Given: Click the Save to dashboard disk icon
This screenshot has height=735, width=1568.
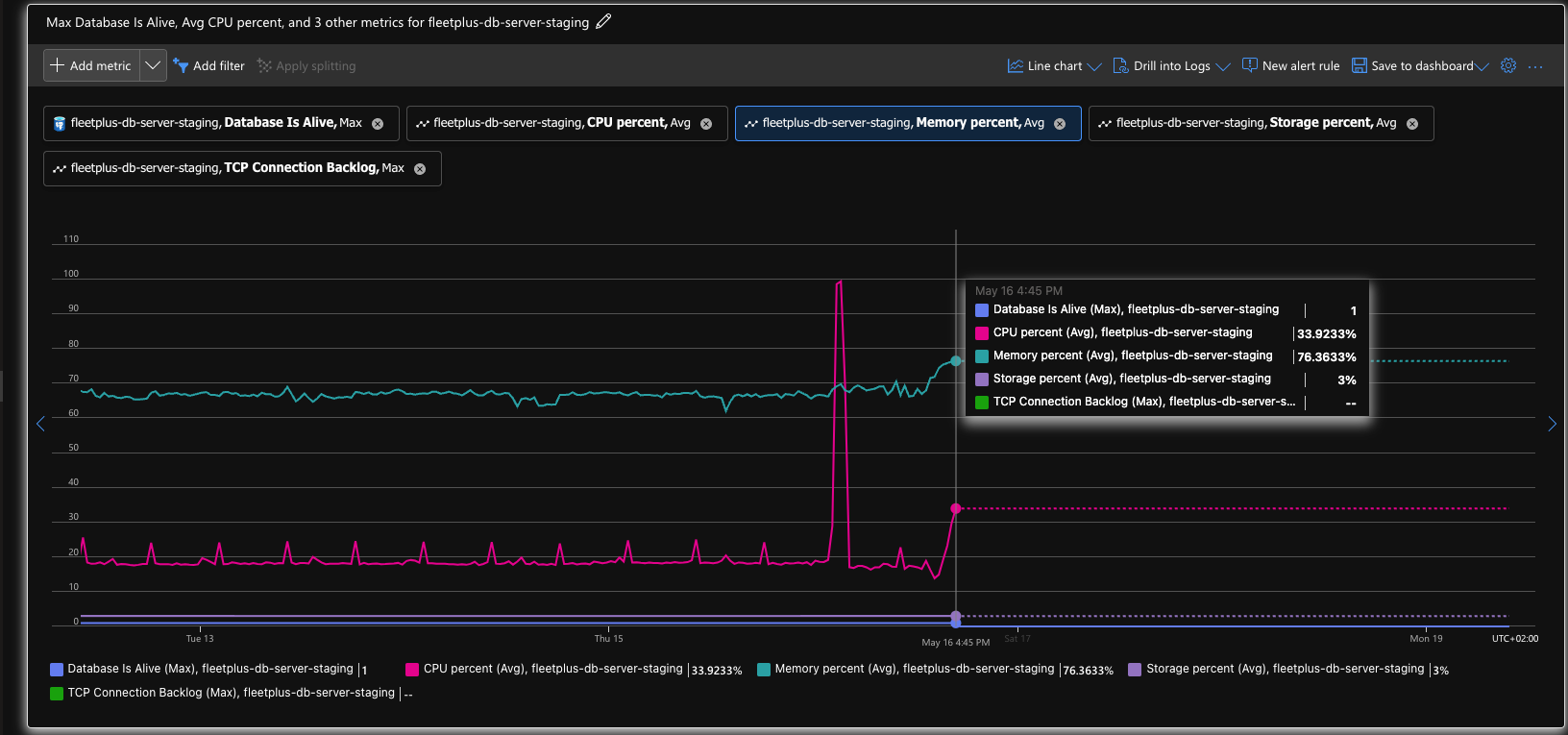Looking at the screenshot, I should tap(1359, 65).
